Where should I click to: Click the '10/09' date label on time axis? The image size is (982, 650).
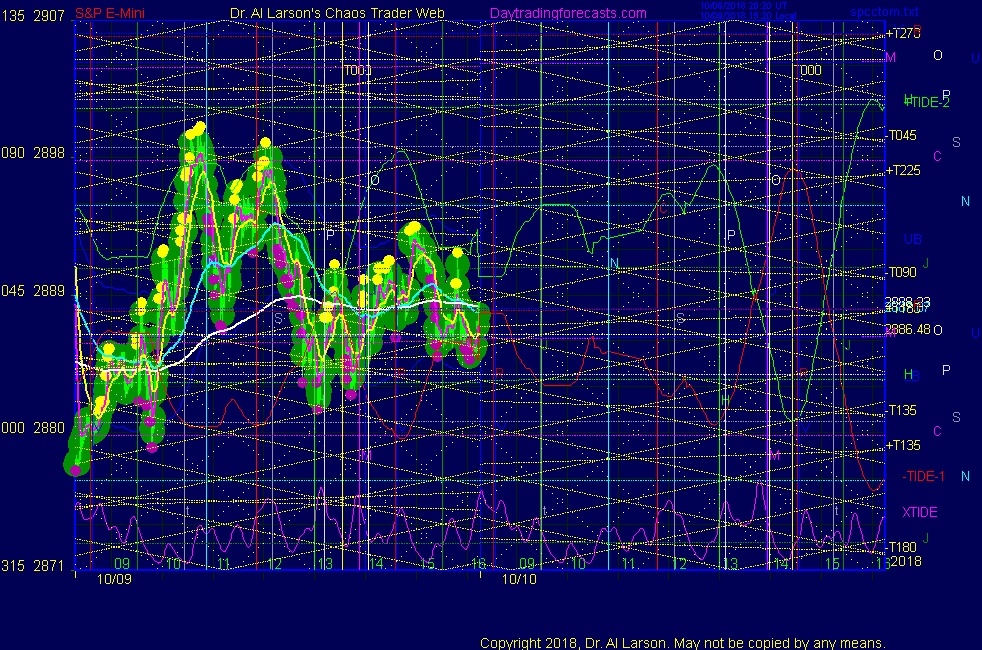(x=115, y=579)
